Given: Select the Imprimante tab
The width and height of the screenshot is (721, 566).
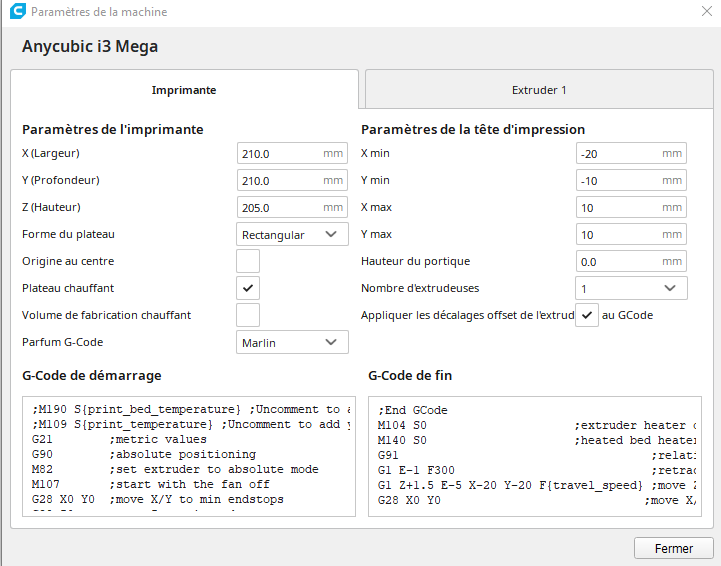Looking at the screenshot, I should [184, 90].
